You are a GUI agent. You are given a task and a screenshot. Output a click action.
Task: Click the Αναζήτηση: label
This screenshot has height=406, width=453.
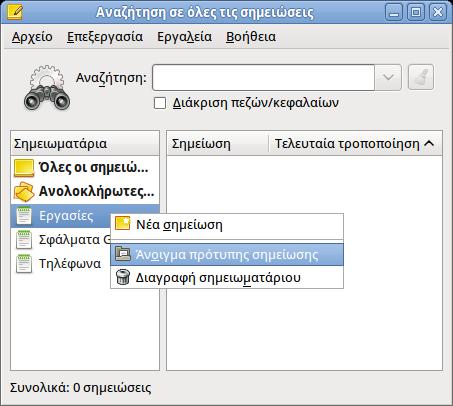[x=111, y=78]
